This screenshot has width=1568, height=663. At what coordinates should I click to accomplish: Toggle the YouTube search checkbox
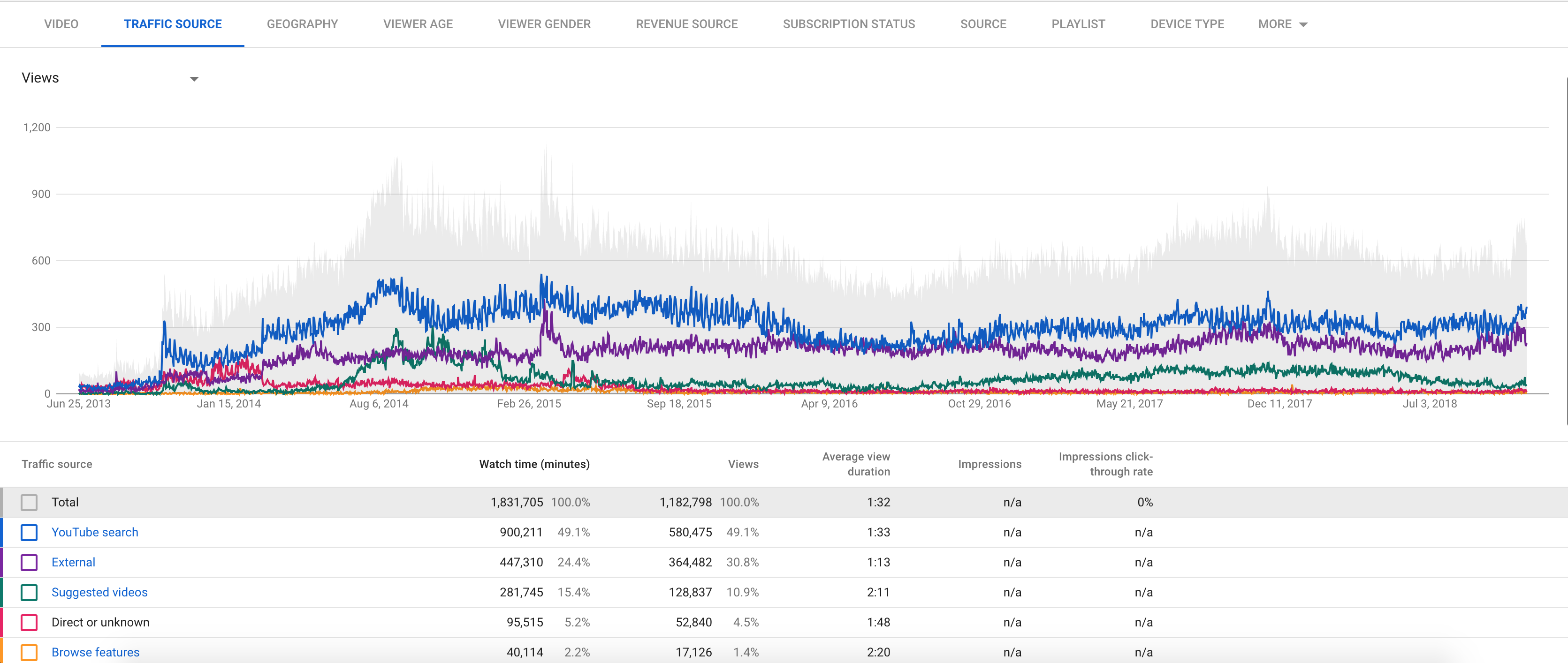29,532
